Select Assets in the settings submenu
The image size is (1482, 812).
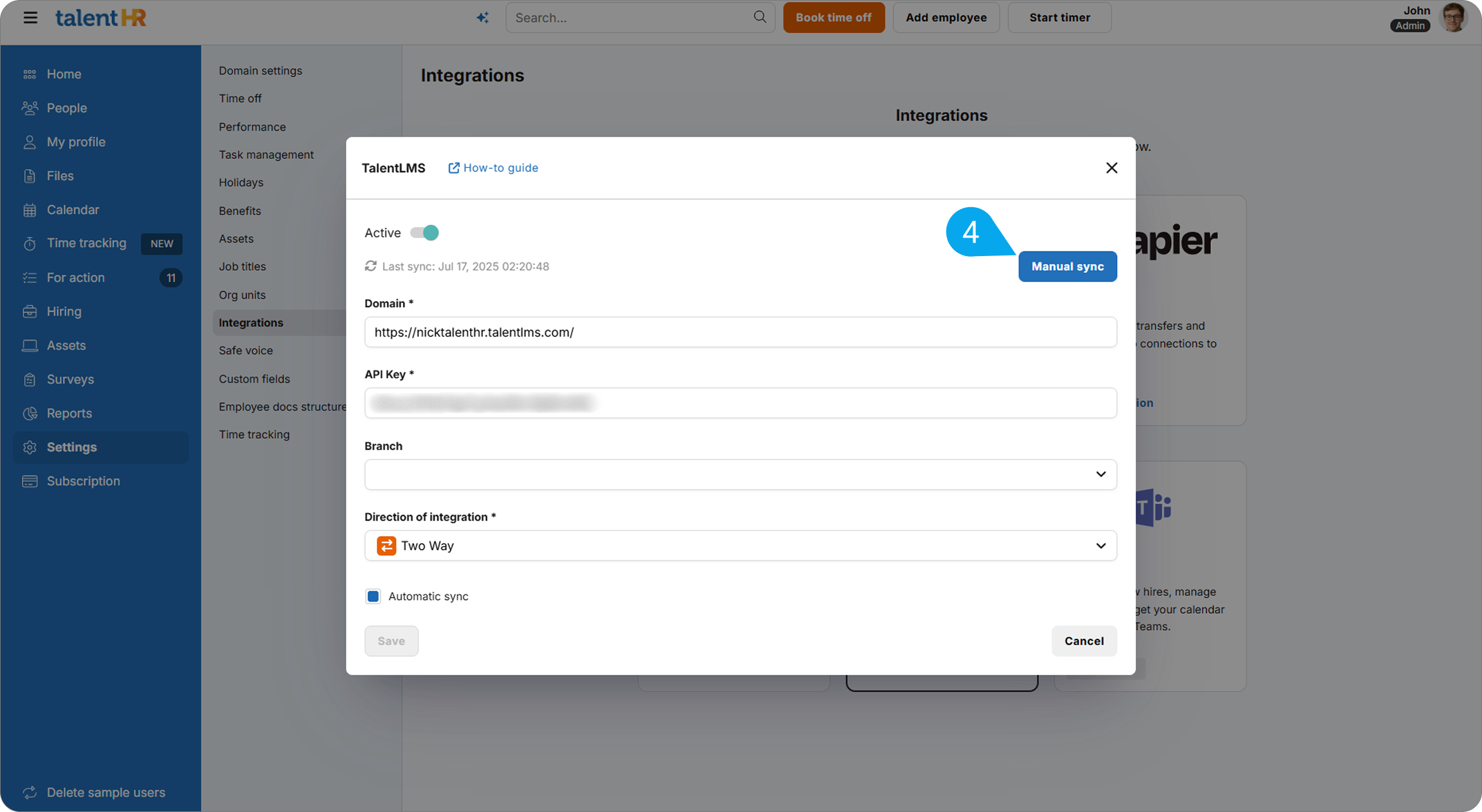coord(236,239)
